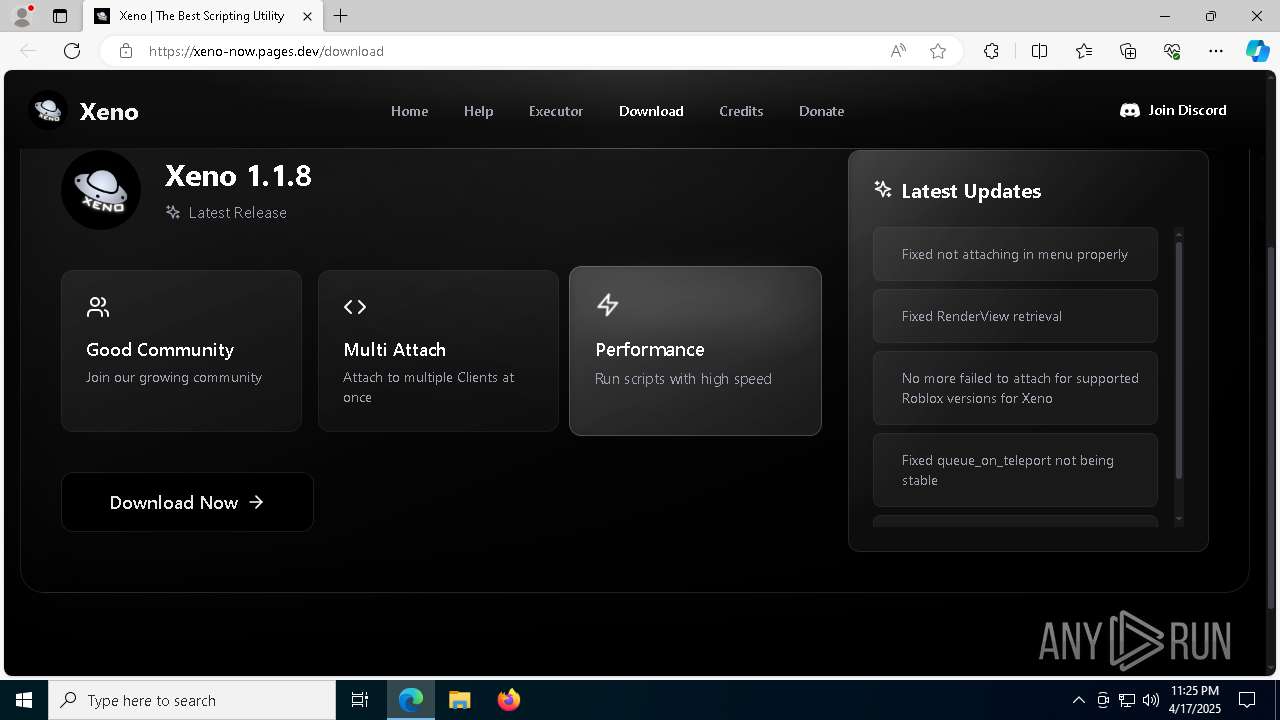Open Task View on taskbar
Viewport: 1280px width, 720px height.
(360, 700)
